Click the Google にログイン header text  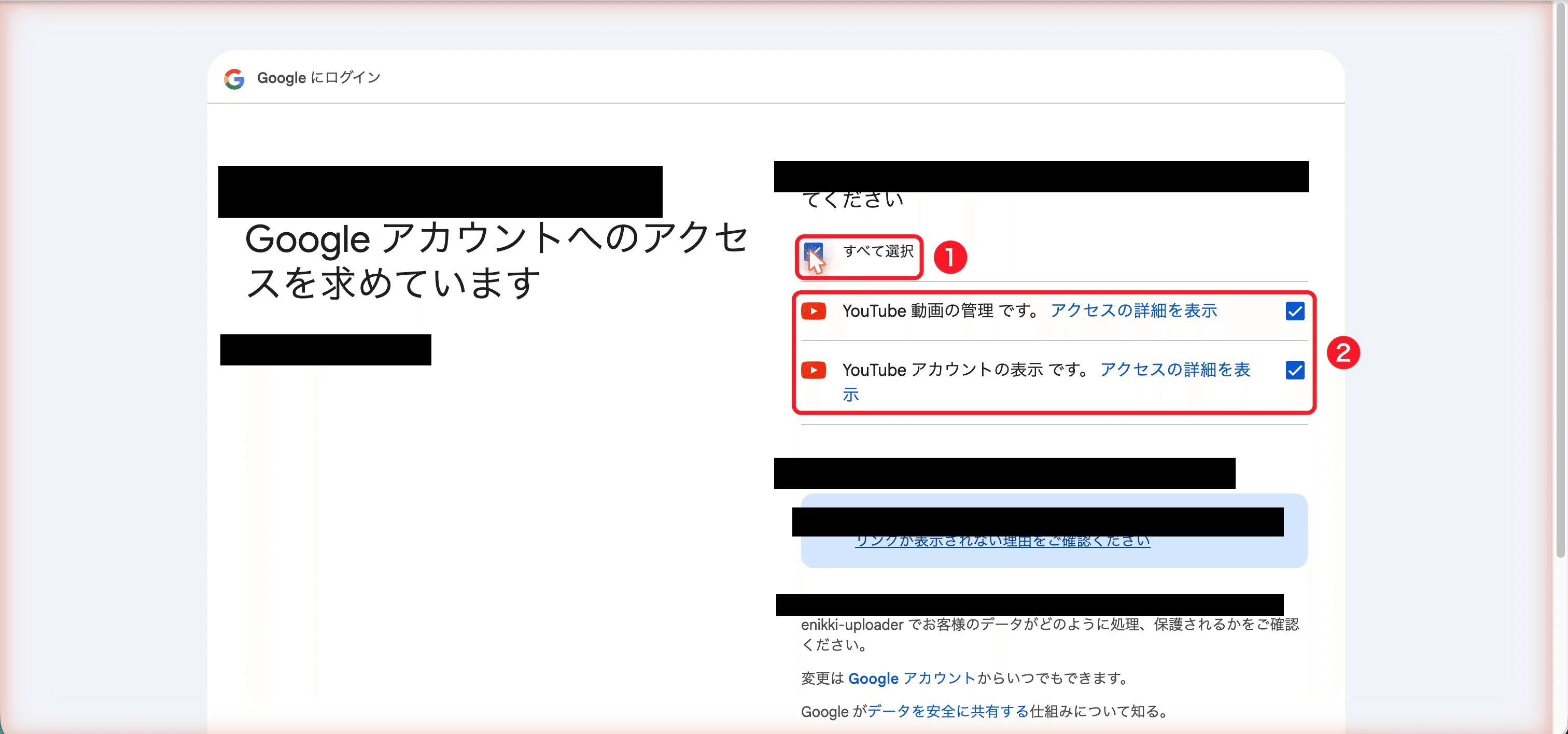pos(318,78)
